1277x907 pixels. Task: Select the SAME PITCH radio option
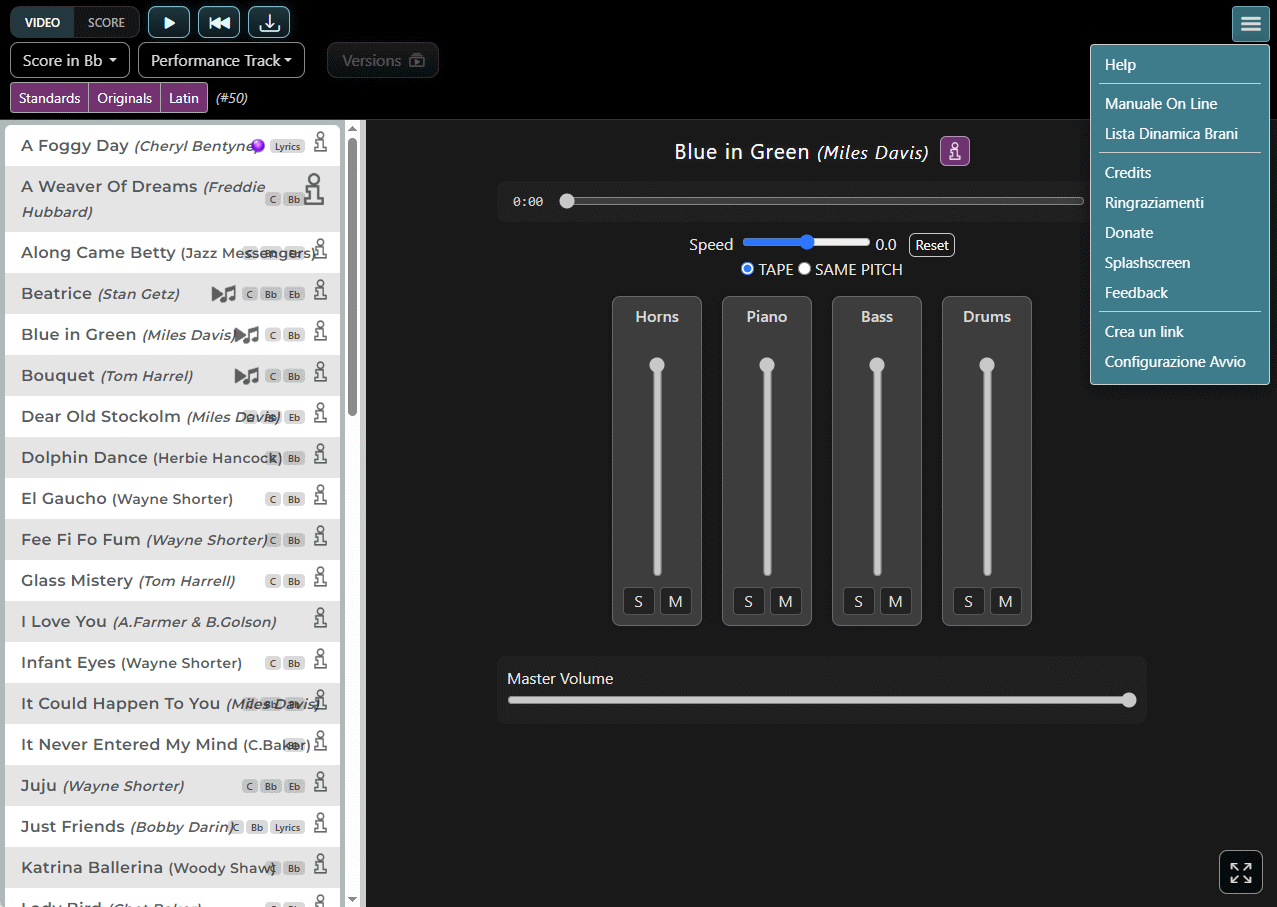tap(804, 269)
